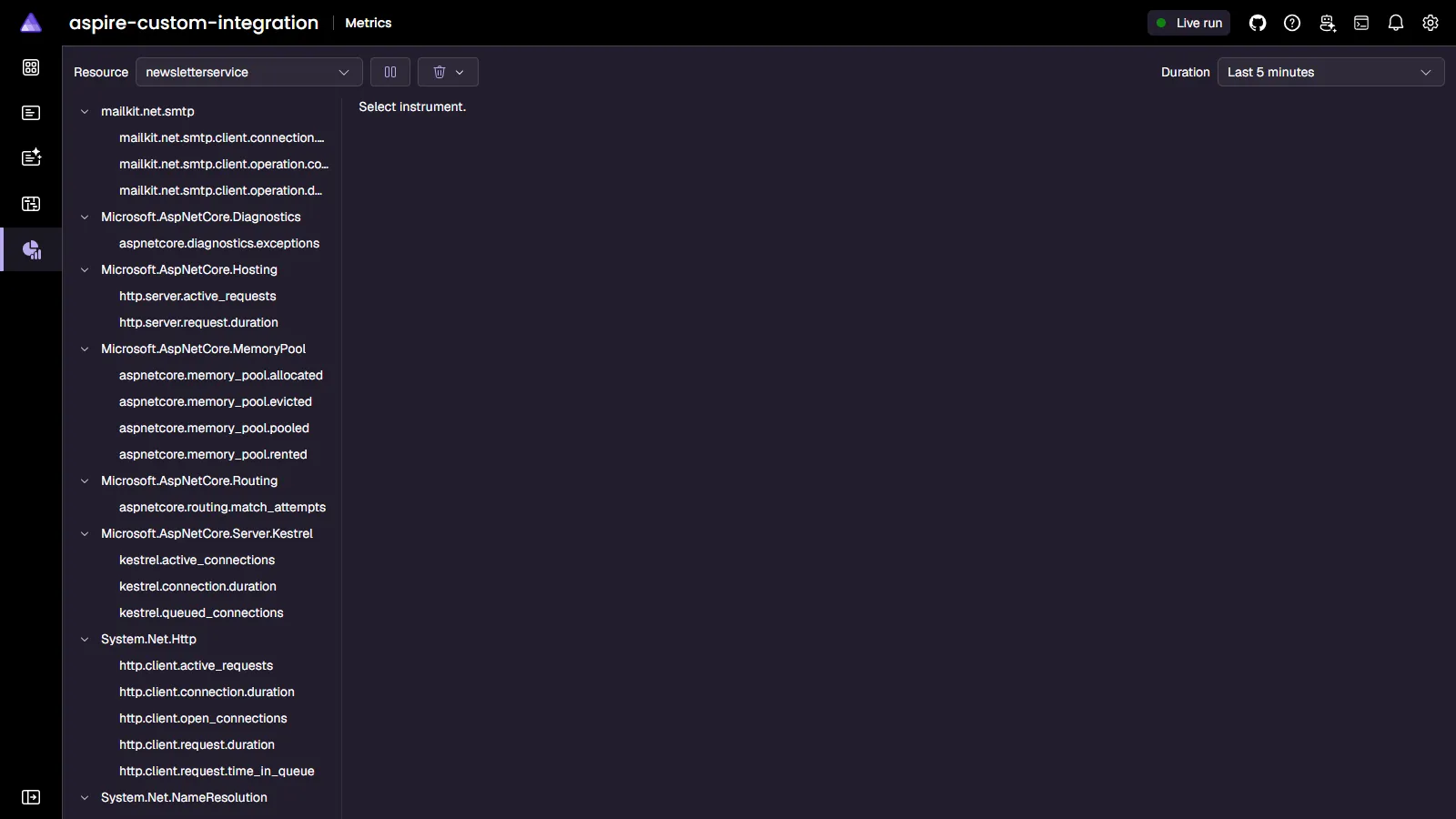
Task: Open the Console logs page icon
Action: click(x=31, y=113)
